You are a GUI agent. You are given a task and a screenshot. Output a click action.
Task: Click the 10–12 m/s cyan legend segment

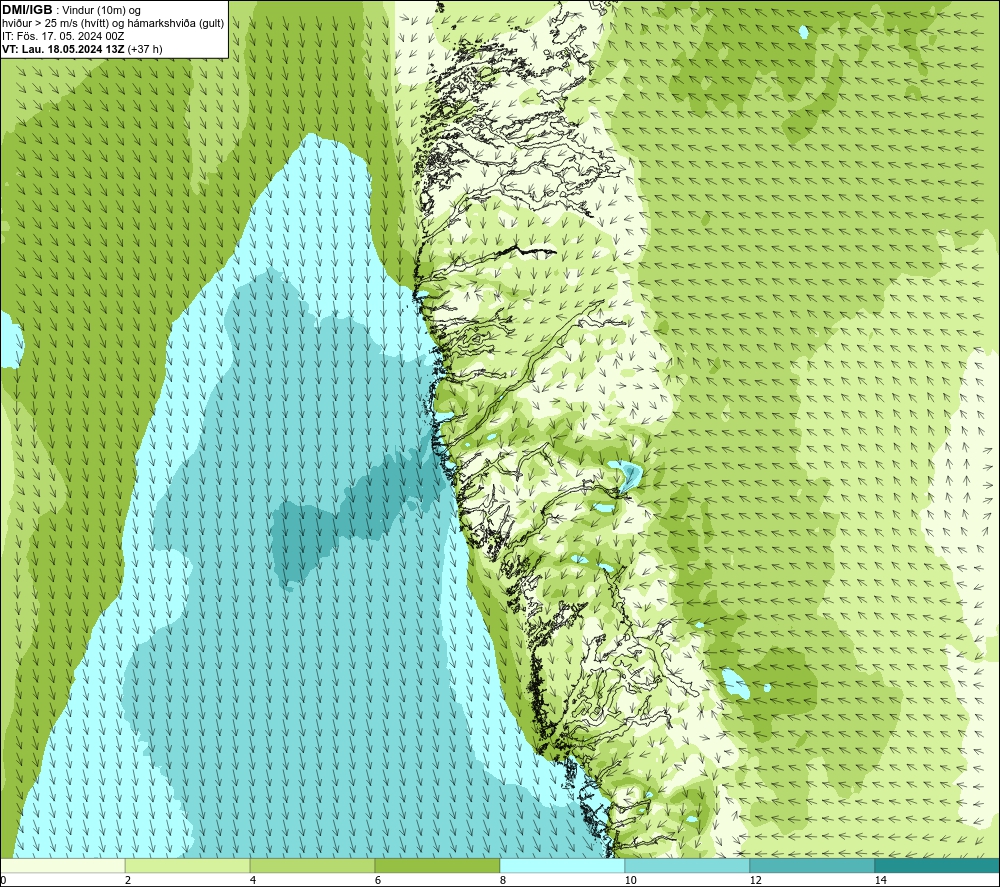(x=688, y=866)
